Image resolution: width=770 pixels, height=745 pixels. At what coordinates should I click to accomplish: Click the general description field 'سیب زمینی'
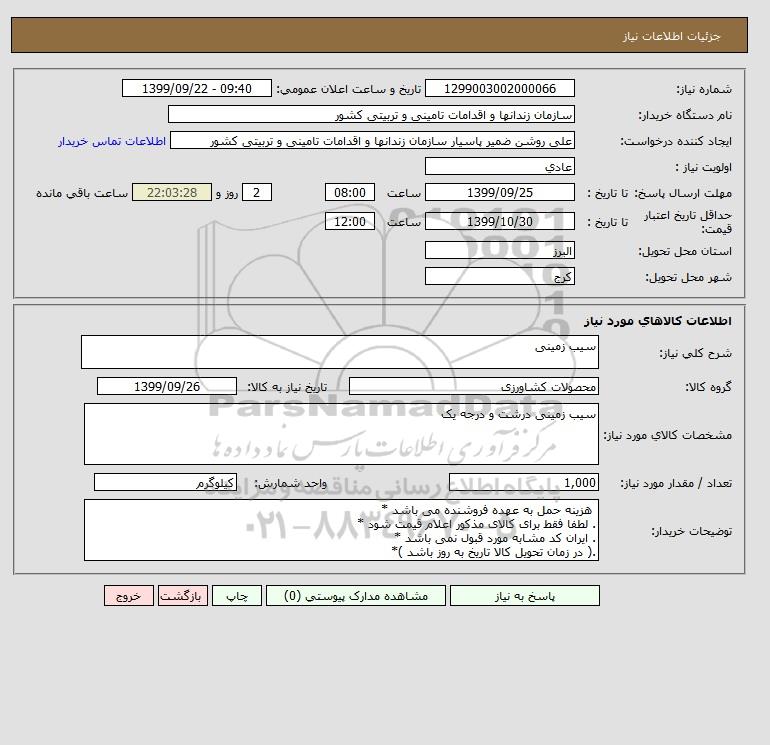340,352
